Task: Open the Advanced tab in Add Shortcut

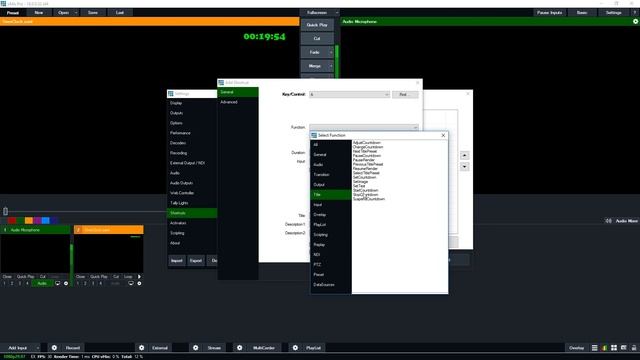Action: [238, 102]
